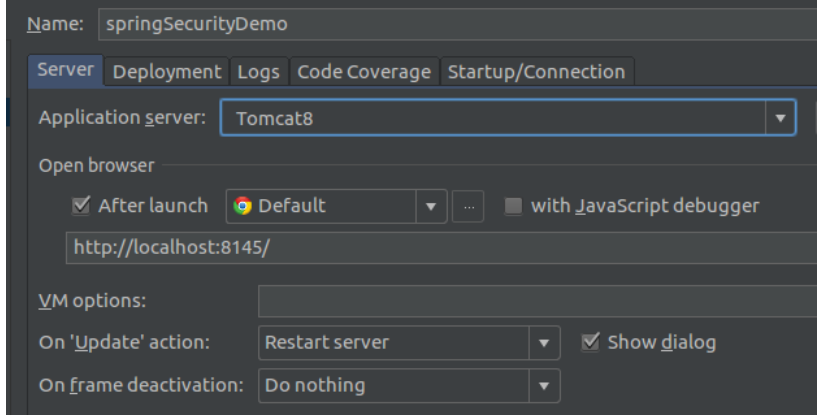Image resolution: width=820 pixels, height=420 pixels.
Task: Toggle the After launch checkbox
Action: click(81, 206)
